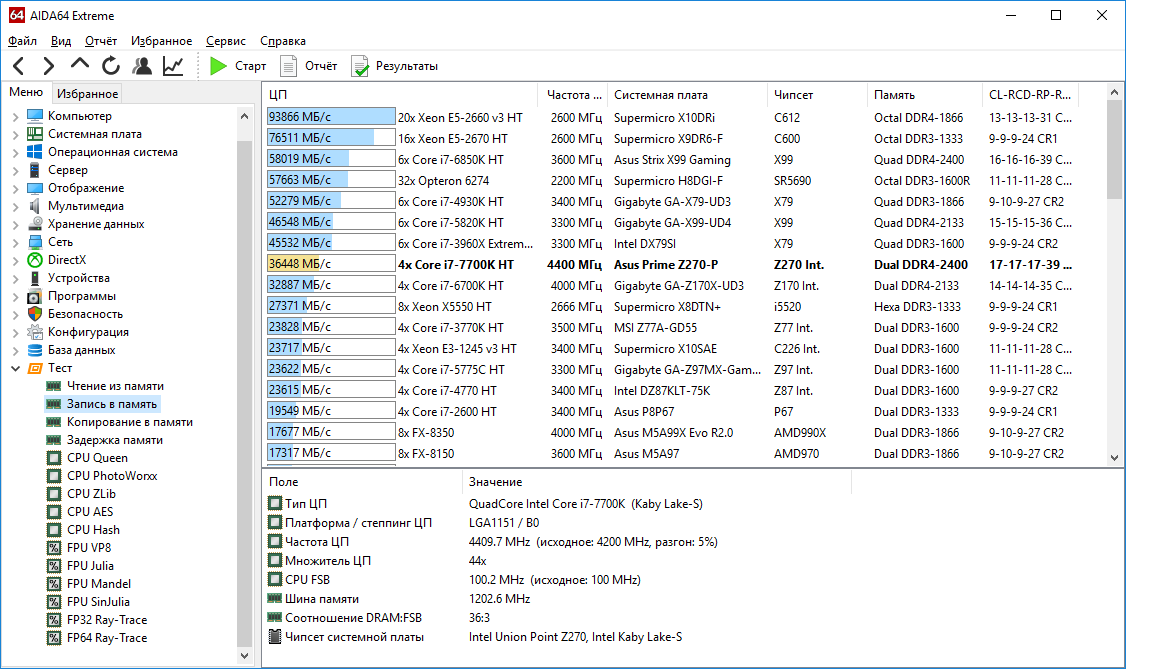The image size is (1152, 669).
Task: Open the Сервис menu
Action: 226,41
